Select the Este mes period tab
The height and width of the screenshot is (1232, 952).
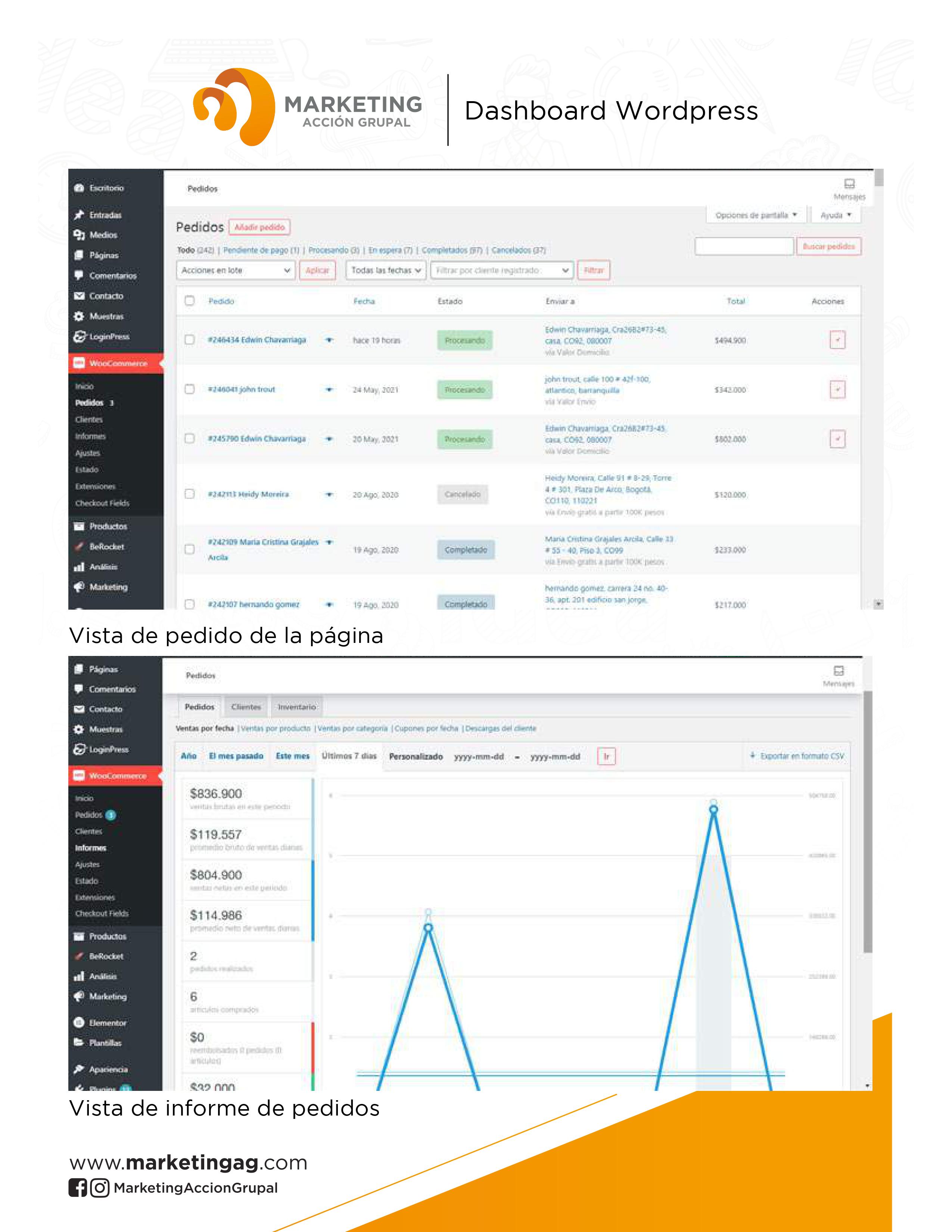[x=292, y=756]
